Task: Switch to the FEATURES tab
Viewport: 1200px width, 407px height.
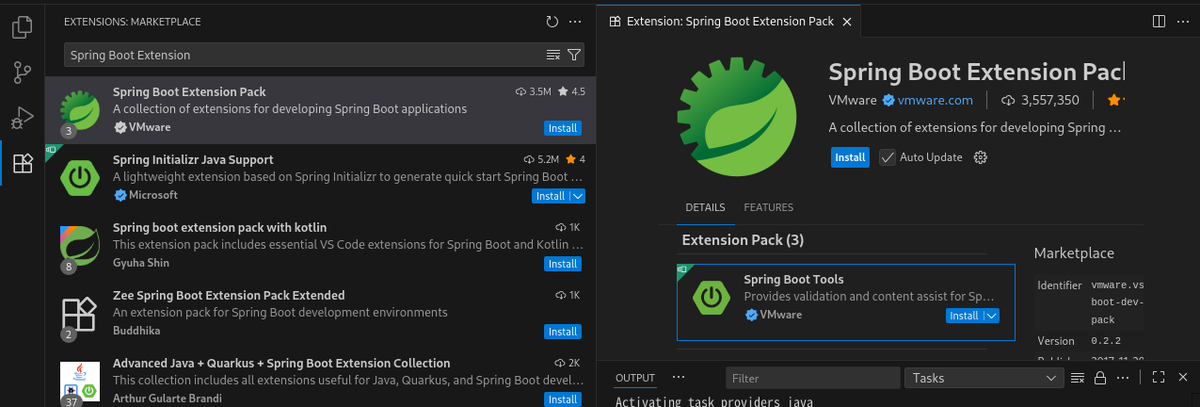Action: (768, 207)
